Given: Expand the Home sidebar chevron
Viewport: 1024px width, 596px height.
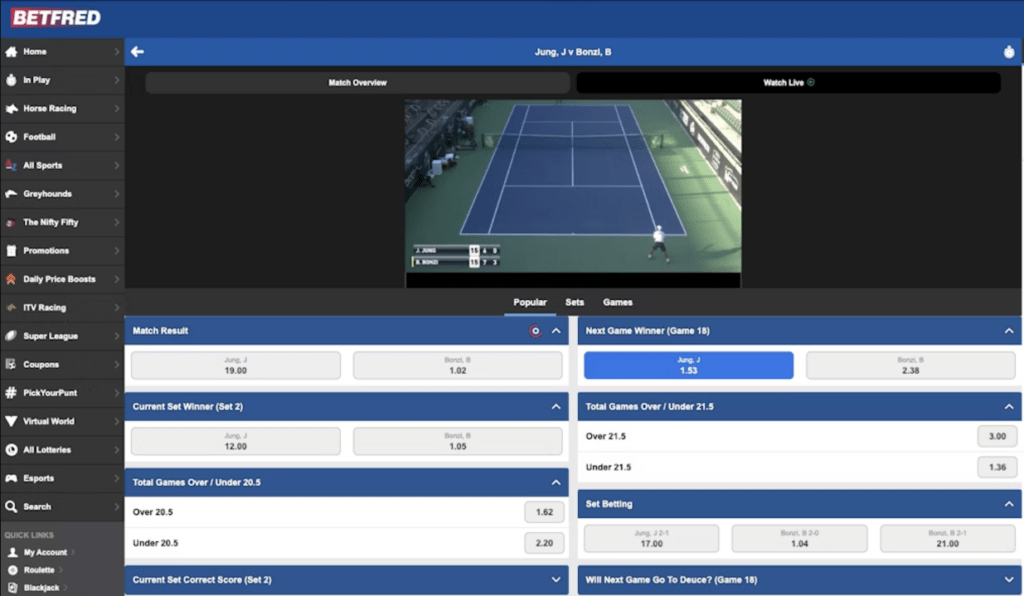Looking at the screenshot, I should click(116, 52).
